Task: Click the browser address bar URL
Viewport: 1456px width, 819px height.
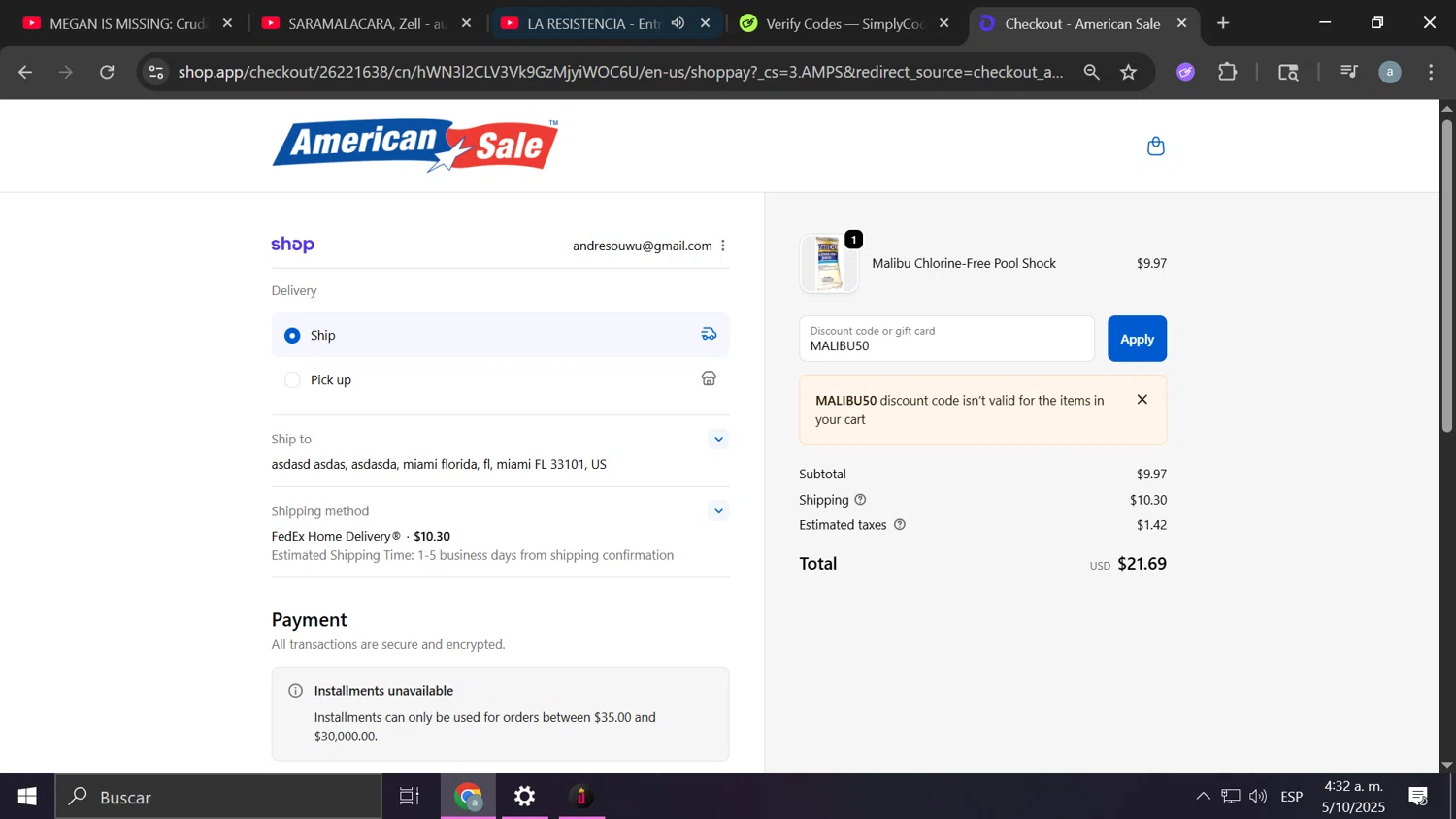Action: [x=621, y=72]
